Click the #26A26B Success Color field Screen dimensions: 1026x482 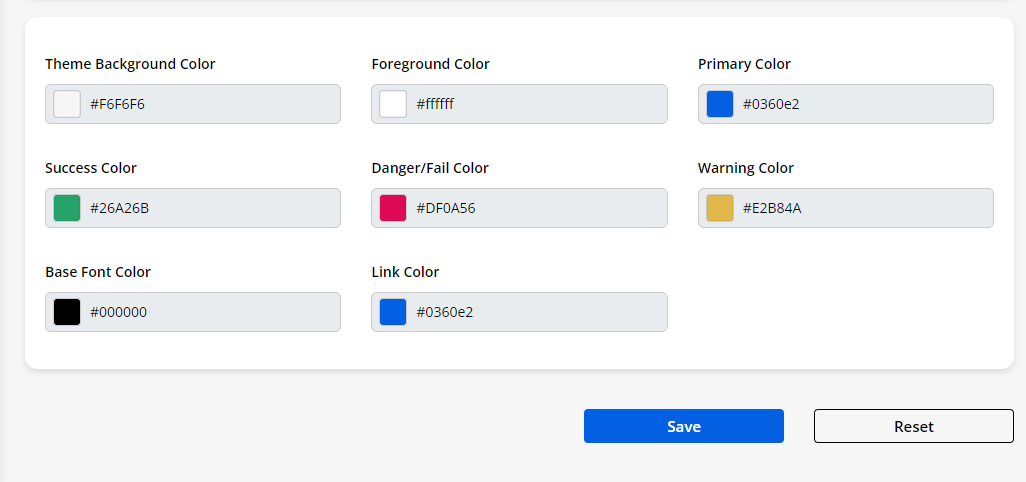[210, 208]
